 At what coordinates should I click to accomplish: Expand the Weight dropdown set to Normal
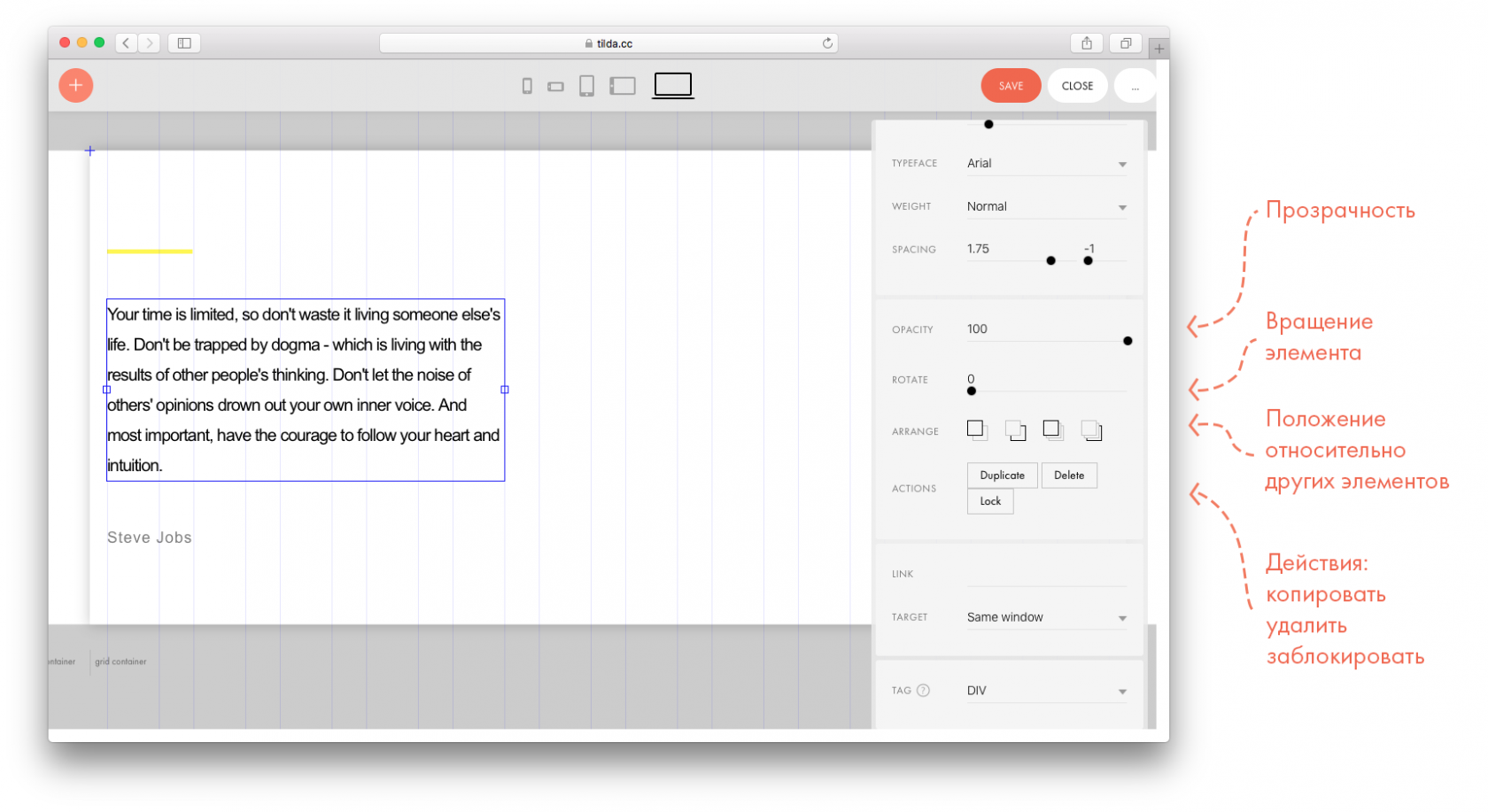pyautogui.click(x=1046, y=207)
